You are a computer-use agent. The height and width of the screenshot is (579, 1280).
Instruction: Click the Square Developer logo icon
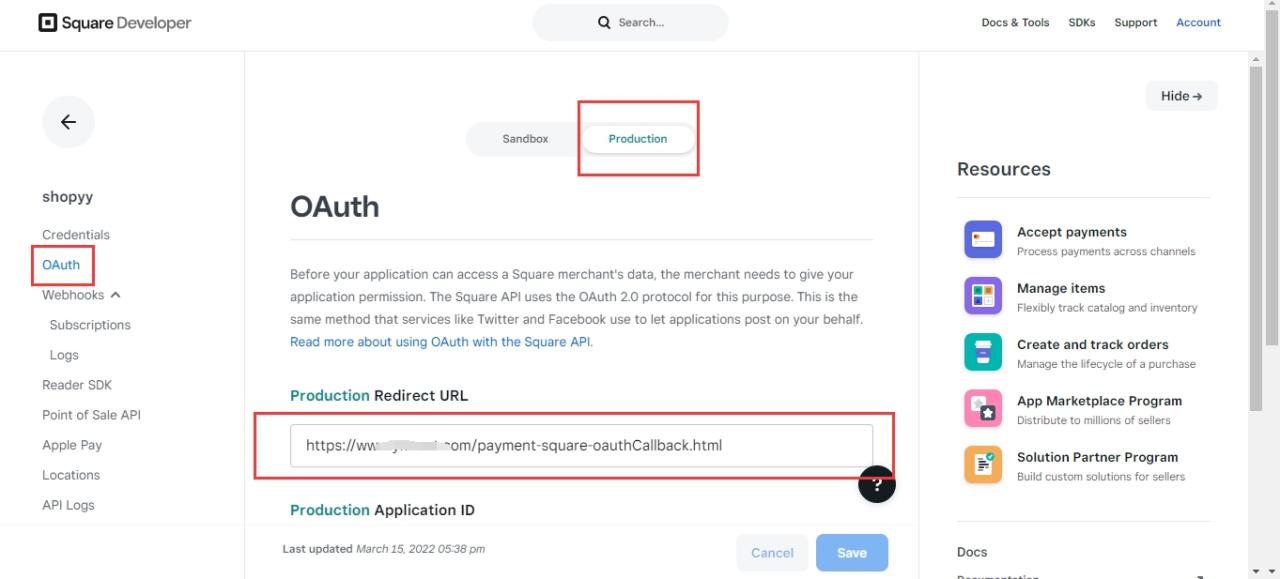[48, 22]
